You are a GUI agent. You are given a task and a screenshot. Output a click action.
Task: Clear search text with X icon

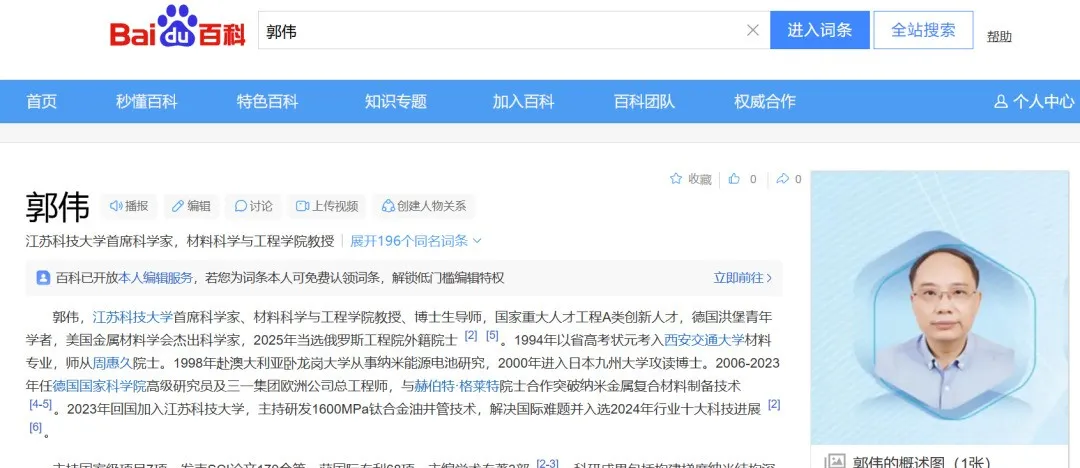753,31
